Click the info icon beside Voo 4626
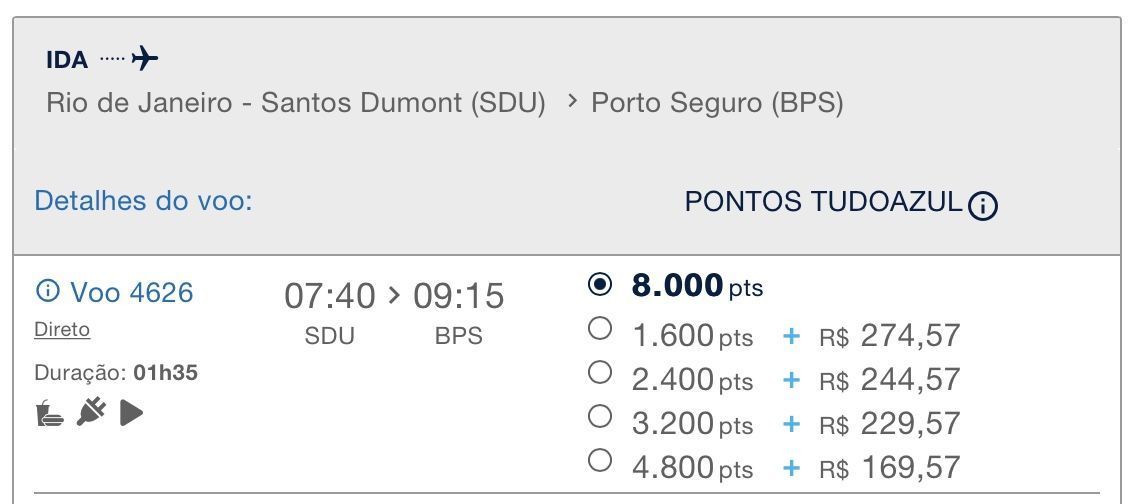Viewport: 1134px width, 504px height. click(47, 291)
